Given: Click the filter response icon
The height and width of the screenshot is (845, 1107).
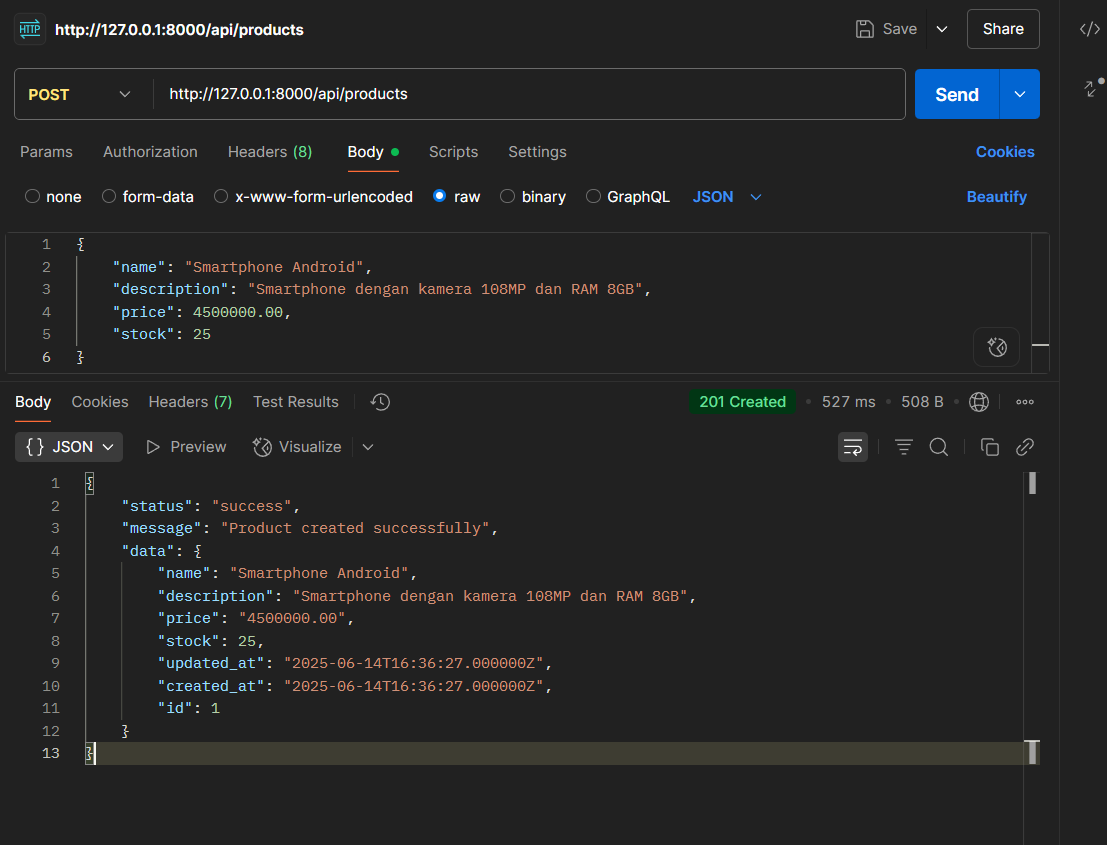Looking at the screenshot, I should [904, 447].
